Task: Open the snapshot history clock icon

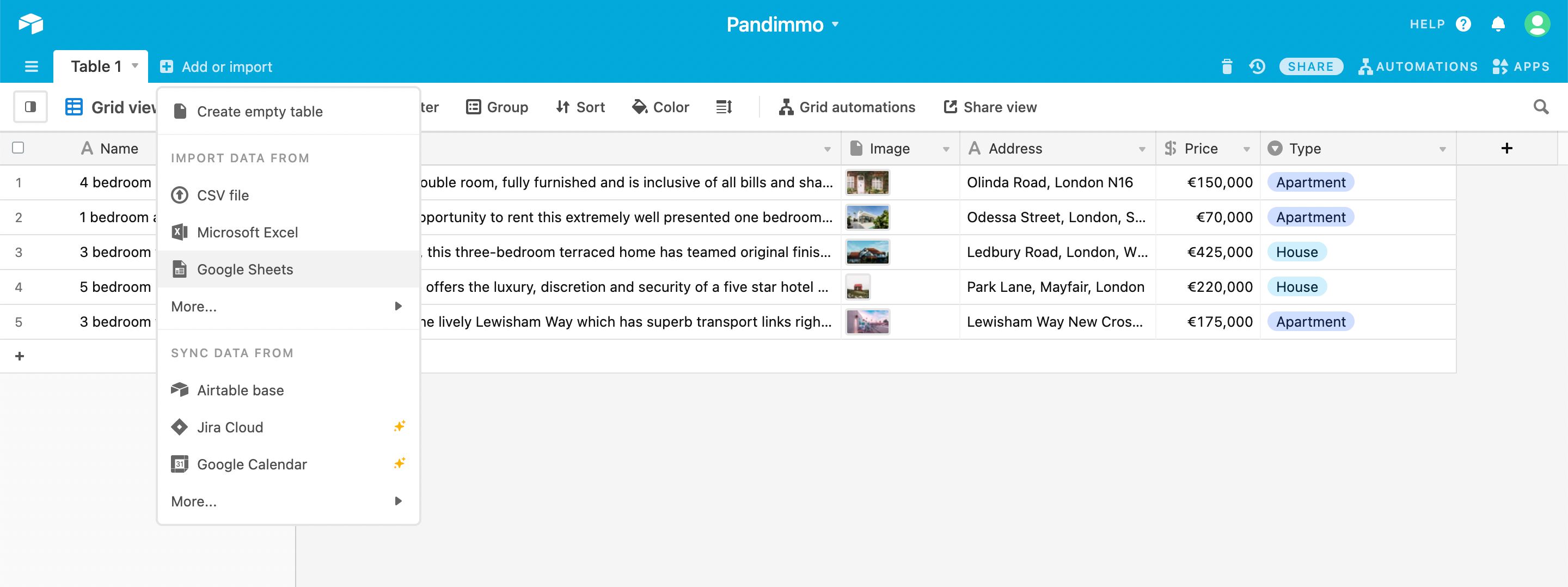Action: (x=1257, y=66)
